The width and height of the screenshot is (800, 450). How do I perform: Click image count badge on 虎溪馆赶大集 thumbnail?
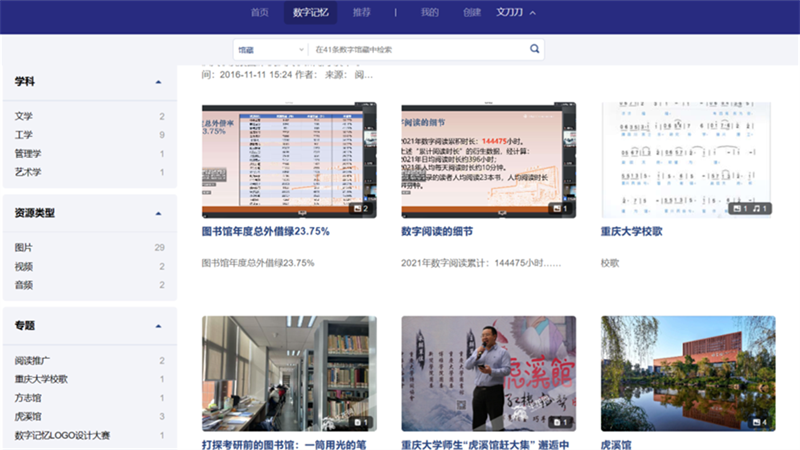click(x=560, y=422)
